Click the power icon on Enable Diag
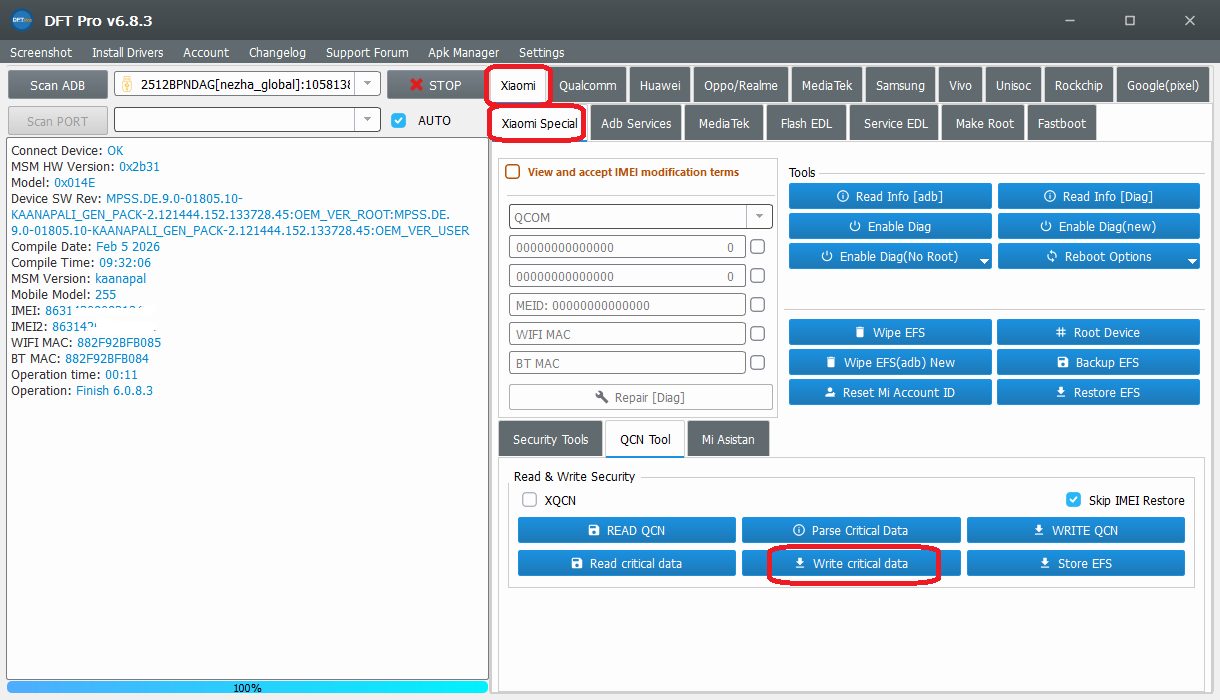Image resolution: width=1220 pixels, height=700 pixels. 854,226
